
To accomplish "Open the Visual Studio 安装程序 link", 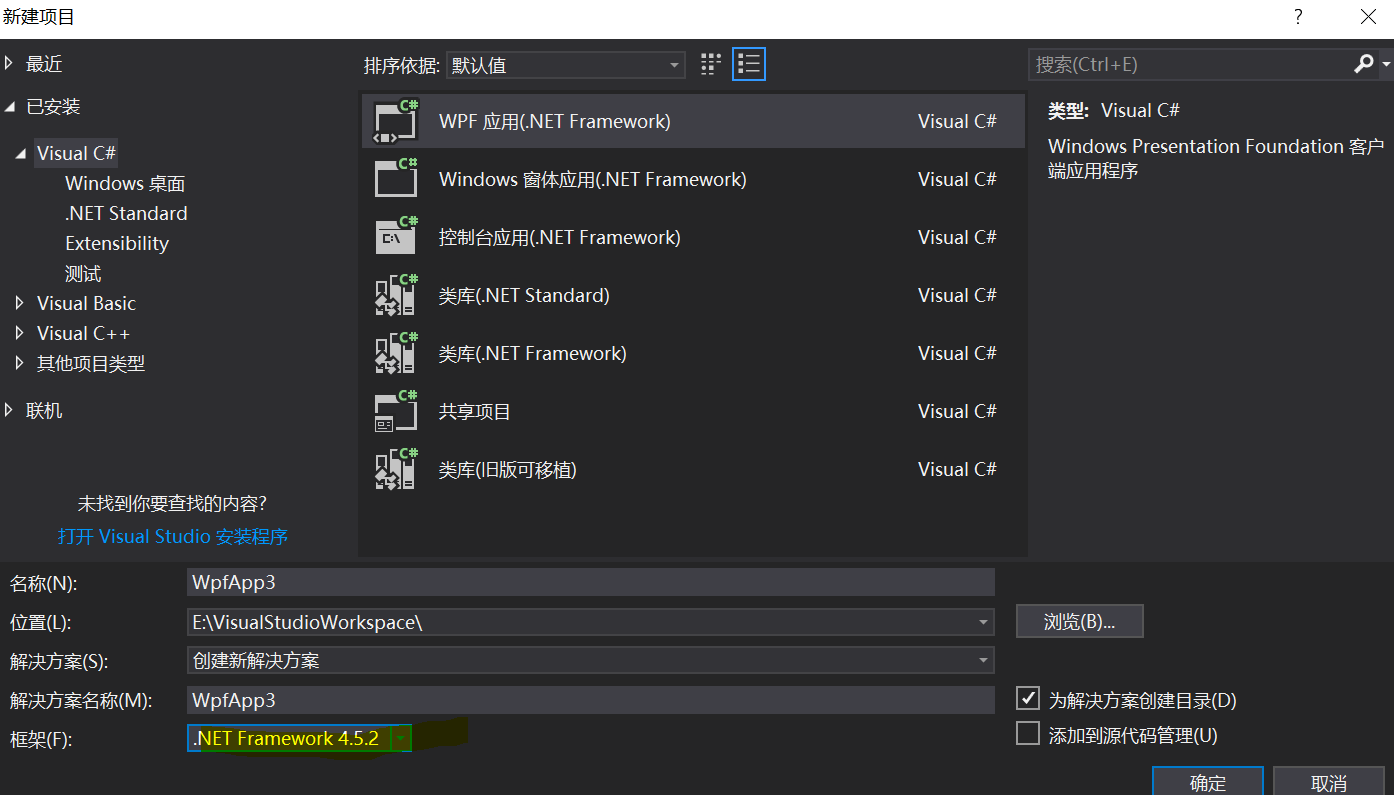I will (x=172, y=536).
